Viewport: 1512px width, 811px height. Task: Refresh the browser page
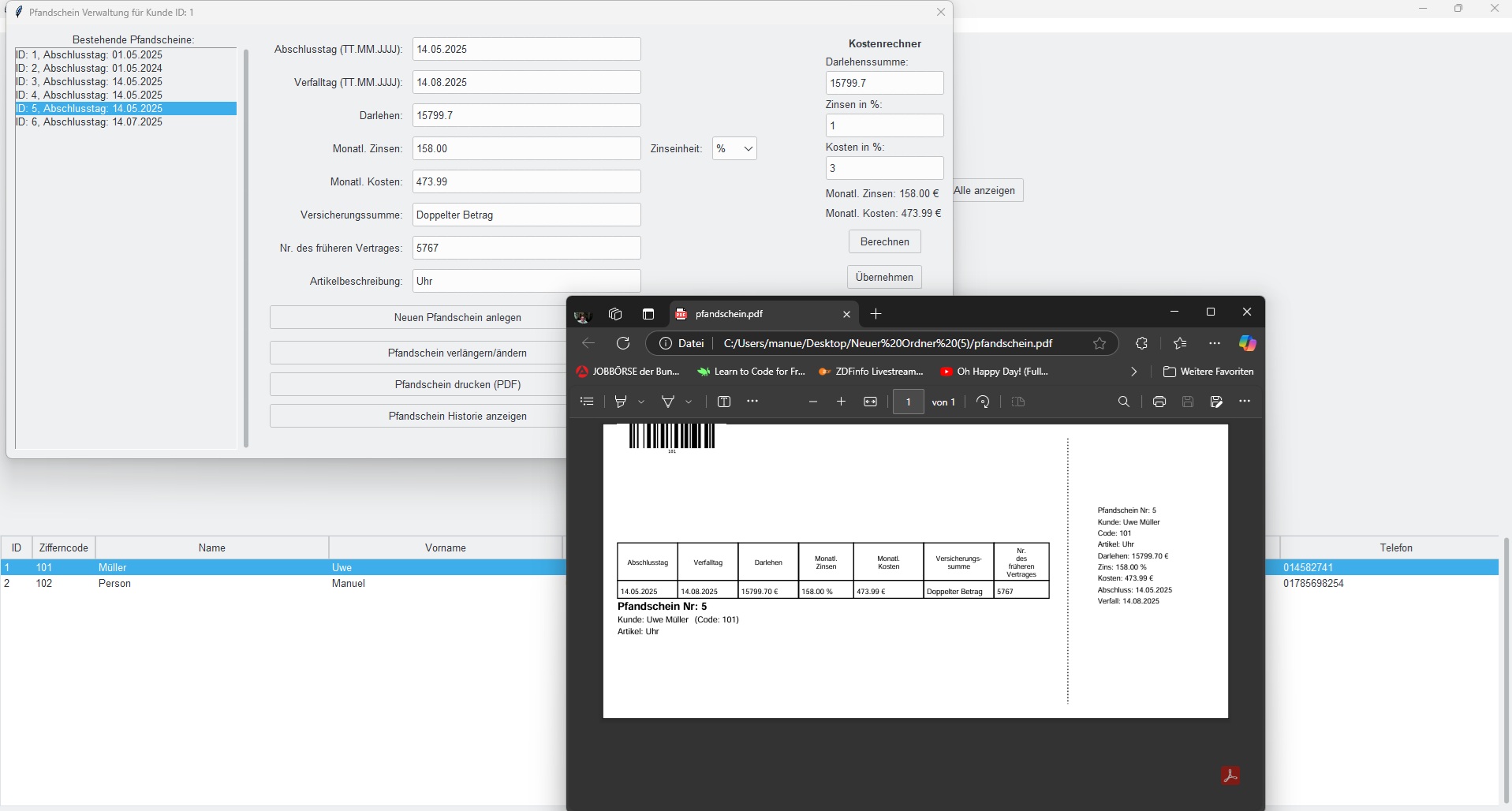point(623,343)
